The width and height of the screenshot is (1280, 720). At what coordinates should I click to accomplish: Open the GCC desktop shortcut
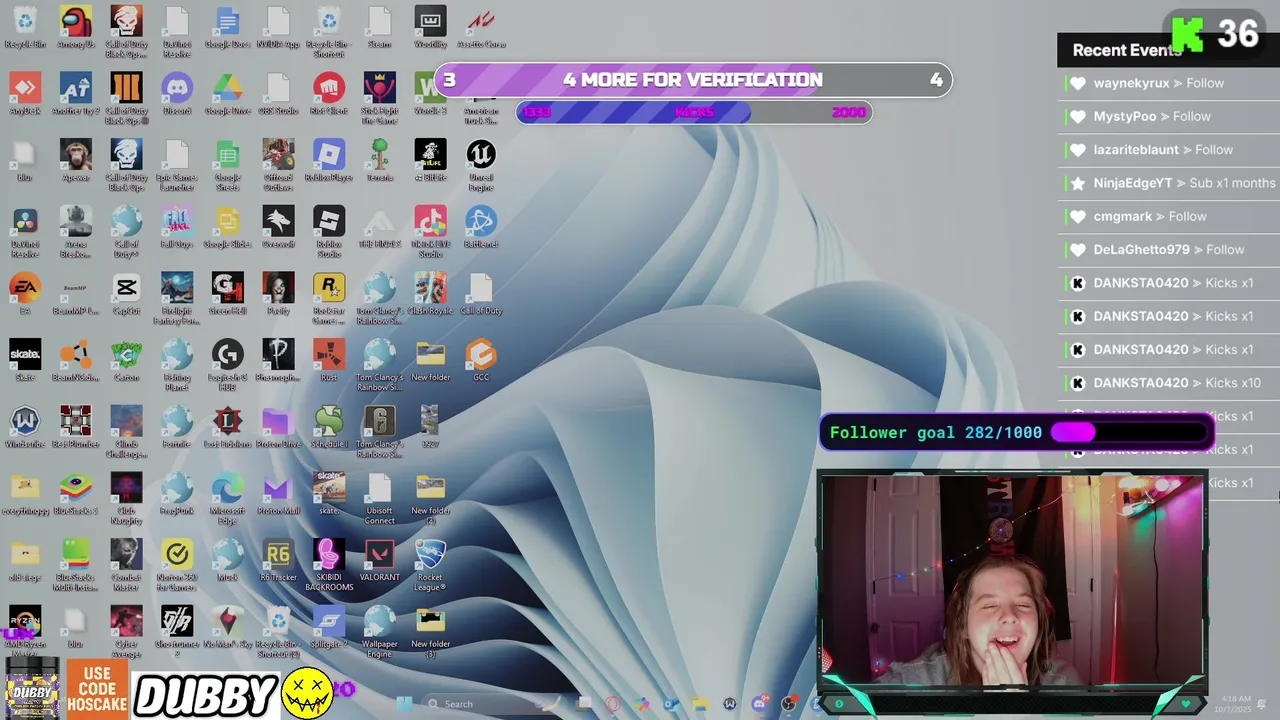tap(481, 360)
